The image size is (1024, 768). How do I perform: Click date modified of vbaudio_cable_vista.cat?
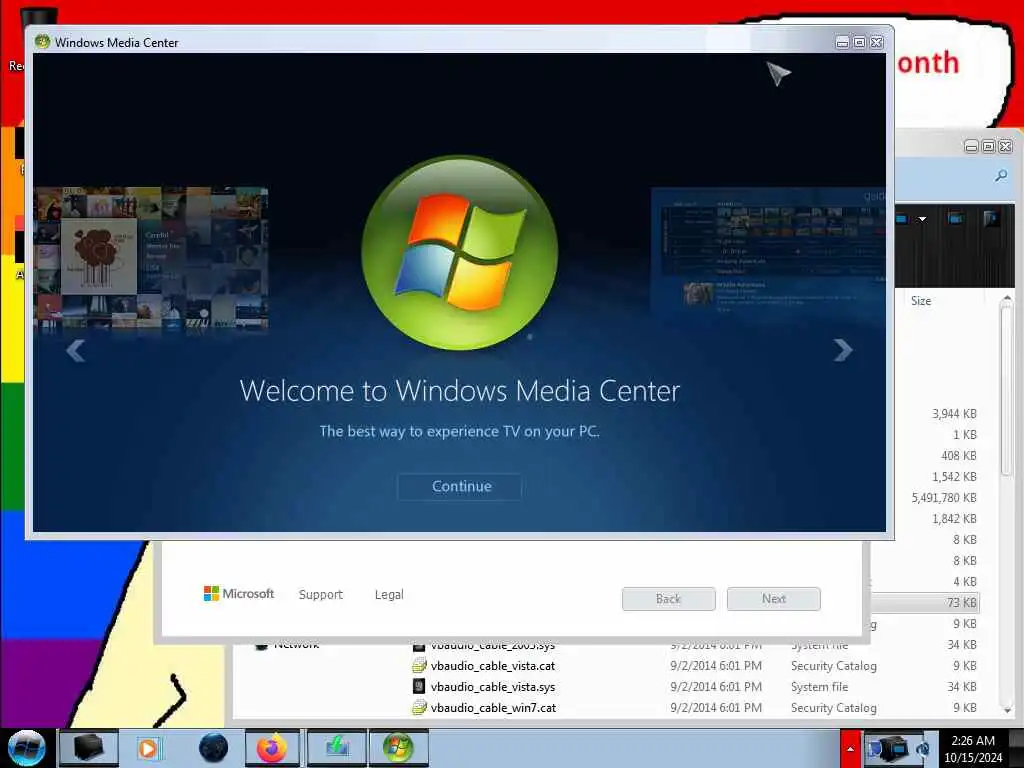tap(716, 666)
